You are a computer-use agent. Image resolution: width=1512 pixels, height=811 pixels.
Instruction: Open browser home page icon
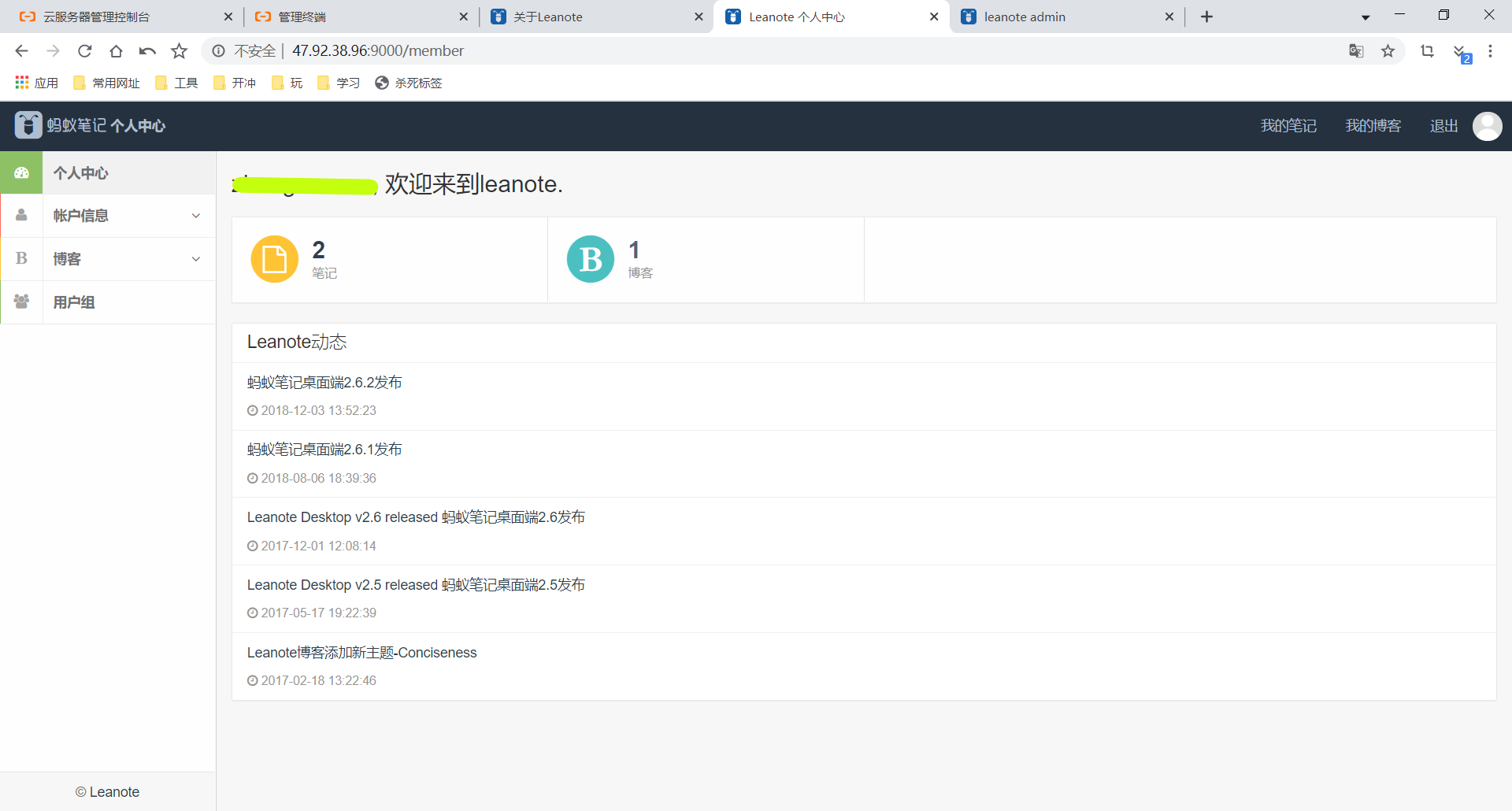pyautogui.click(x=116, y=51)
